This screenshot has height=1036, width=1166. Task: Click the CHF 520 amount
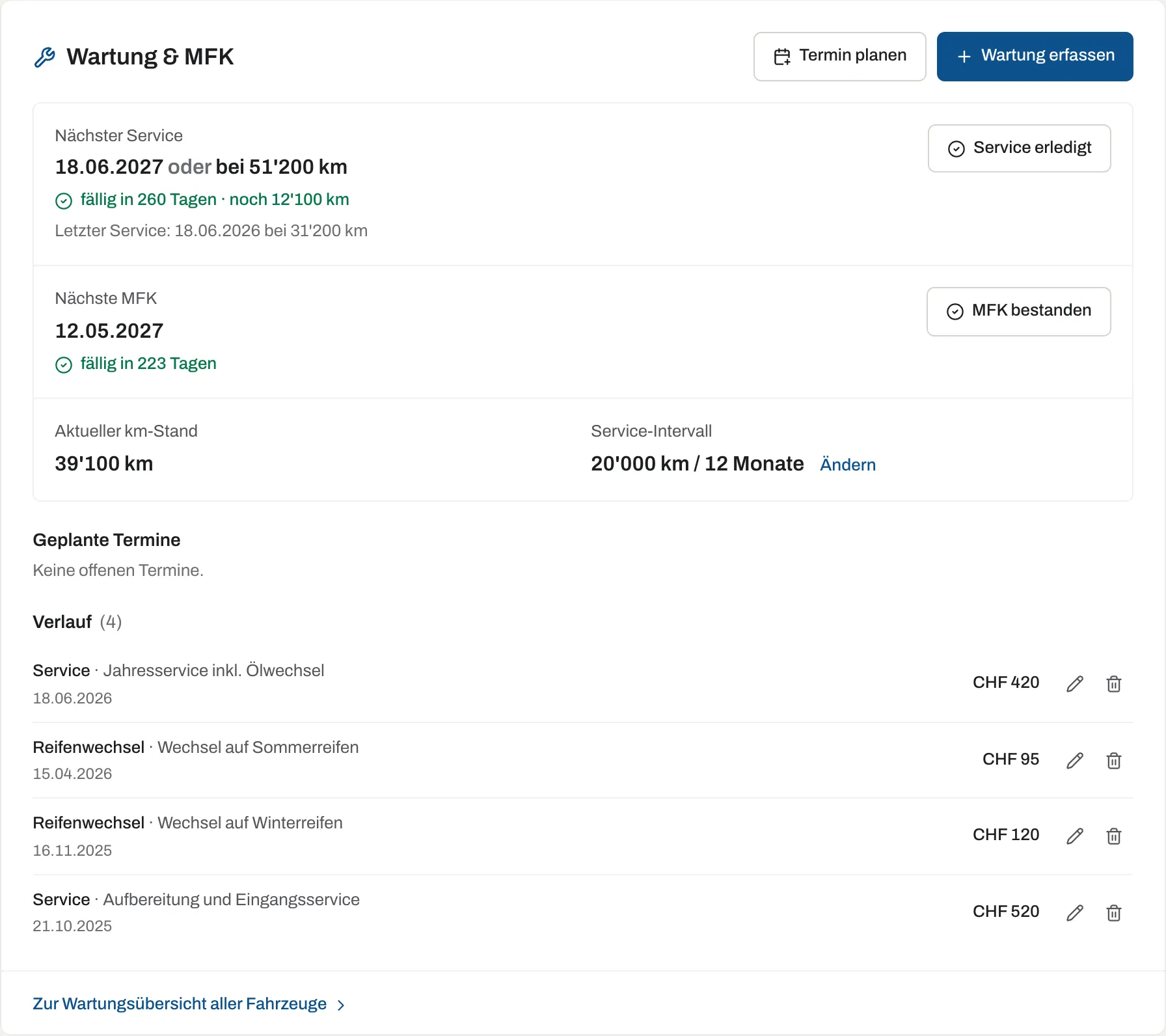pyautogui.click(x=1006, y=911)
